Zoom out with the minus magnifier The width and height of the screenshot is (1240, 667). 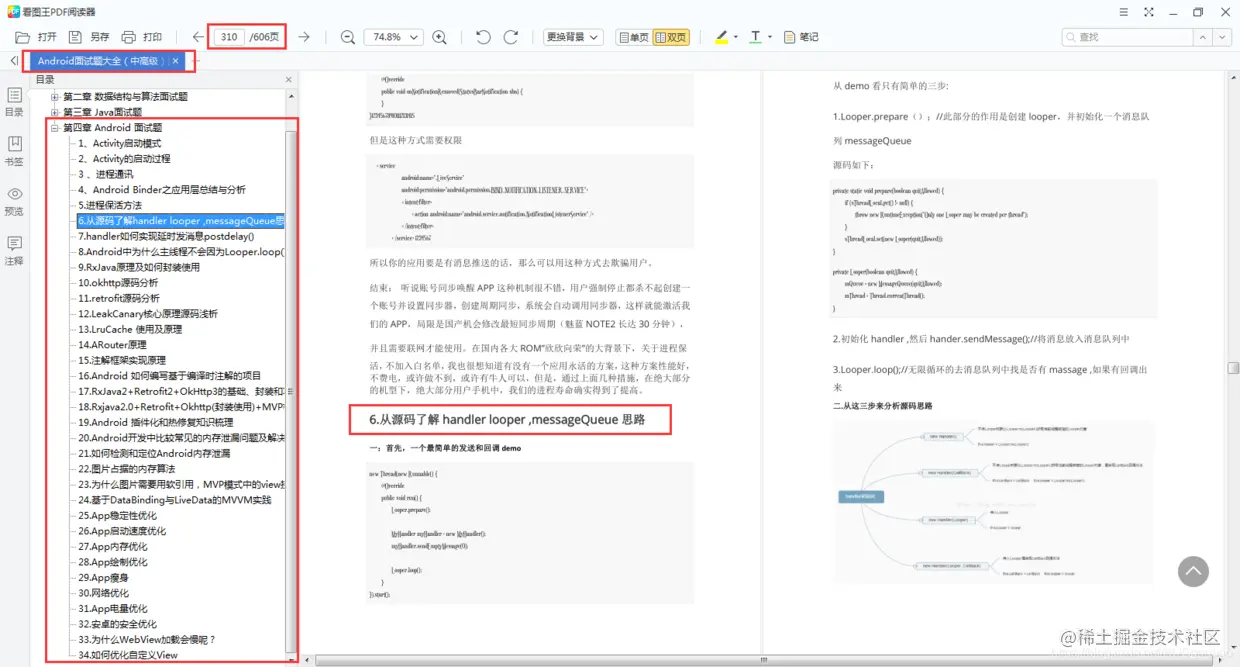point(348,37)
